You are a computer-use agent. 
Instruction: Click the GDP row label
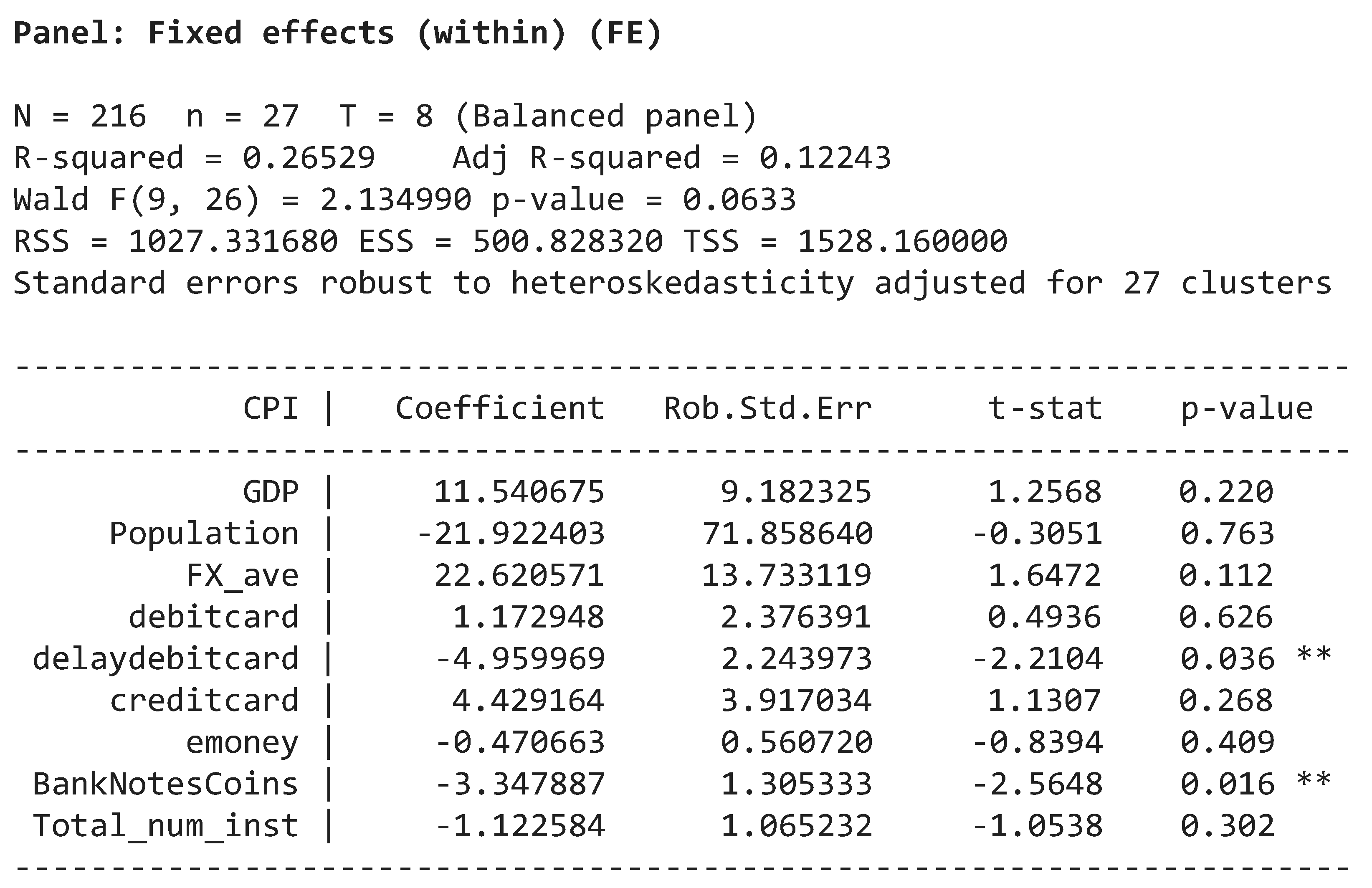click(271, 492)
